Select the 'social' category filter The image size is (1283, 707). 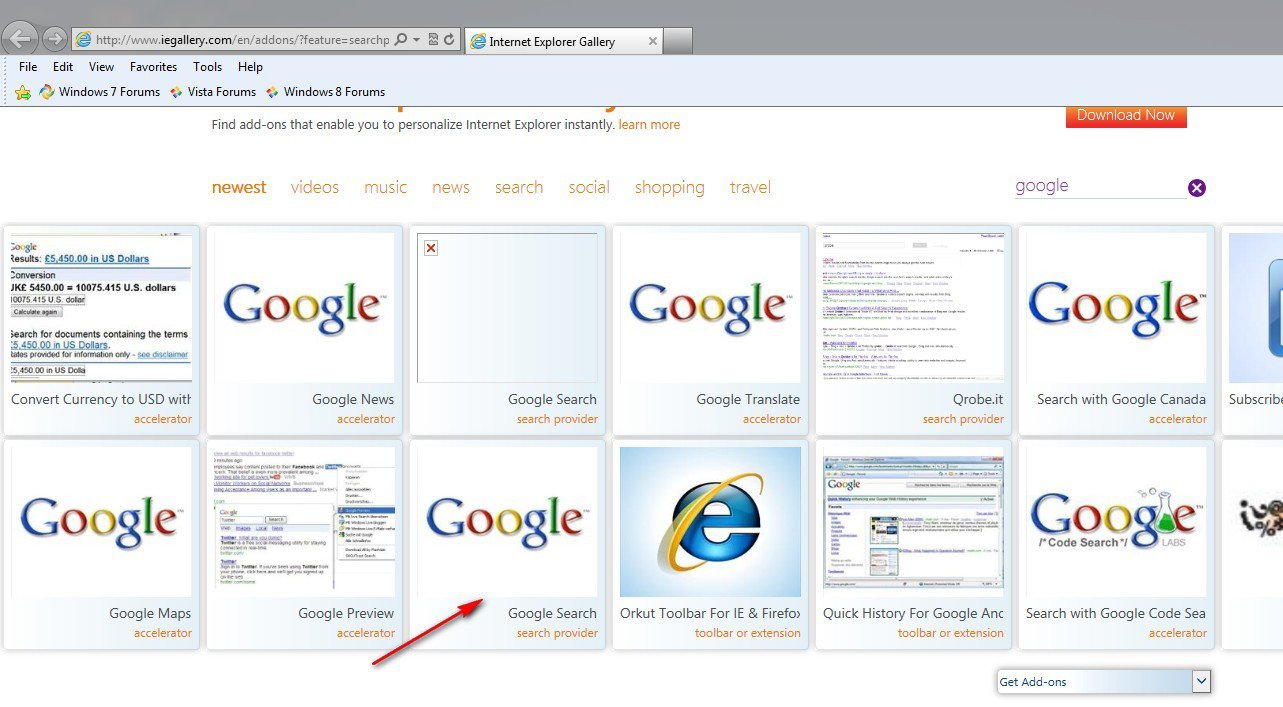(589, 187)
